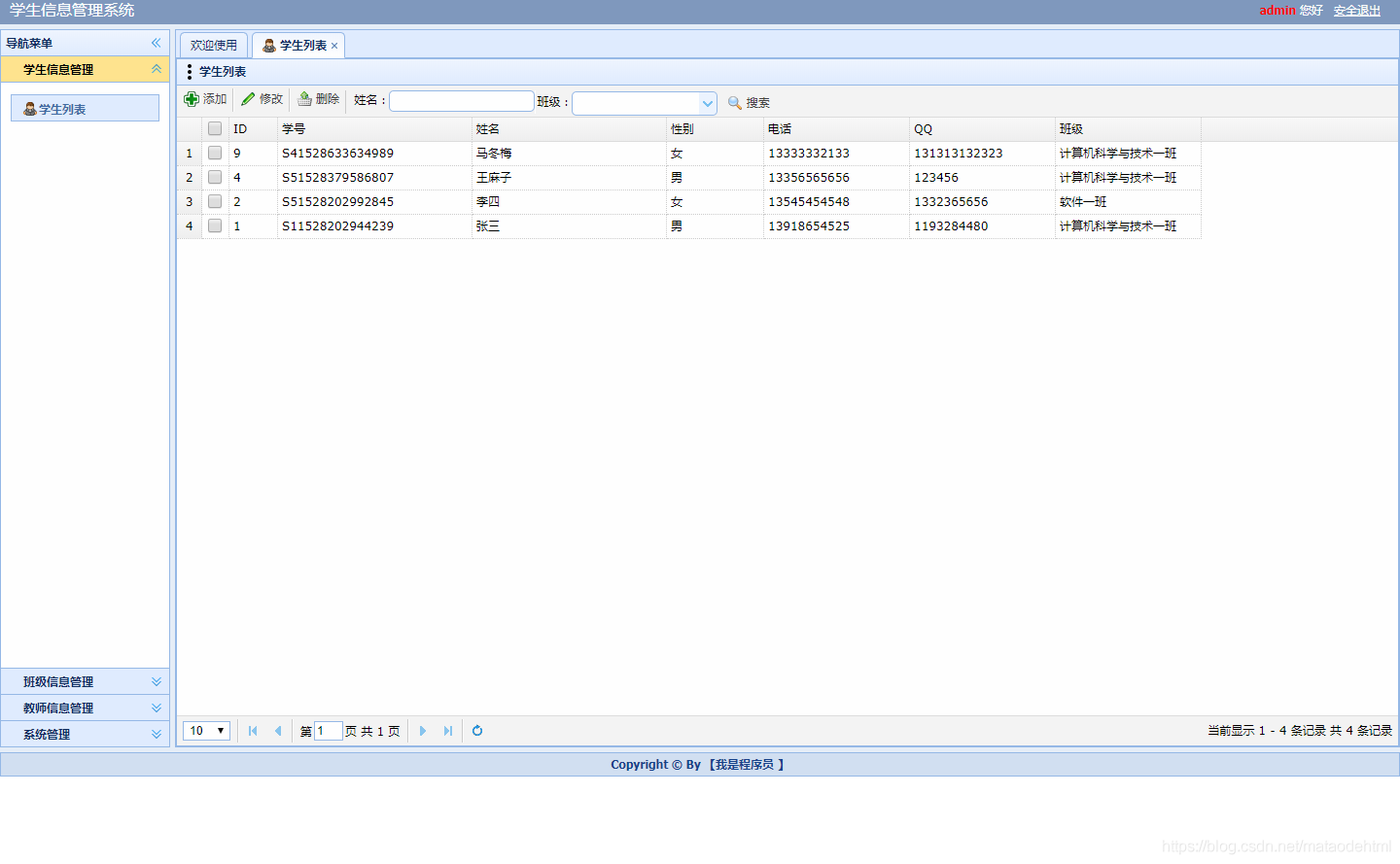This screenshot has height=864, width=1400.
Task: Click the class cell 软件一班
Action: (1083, 201)
